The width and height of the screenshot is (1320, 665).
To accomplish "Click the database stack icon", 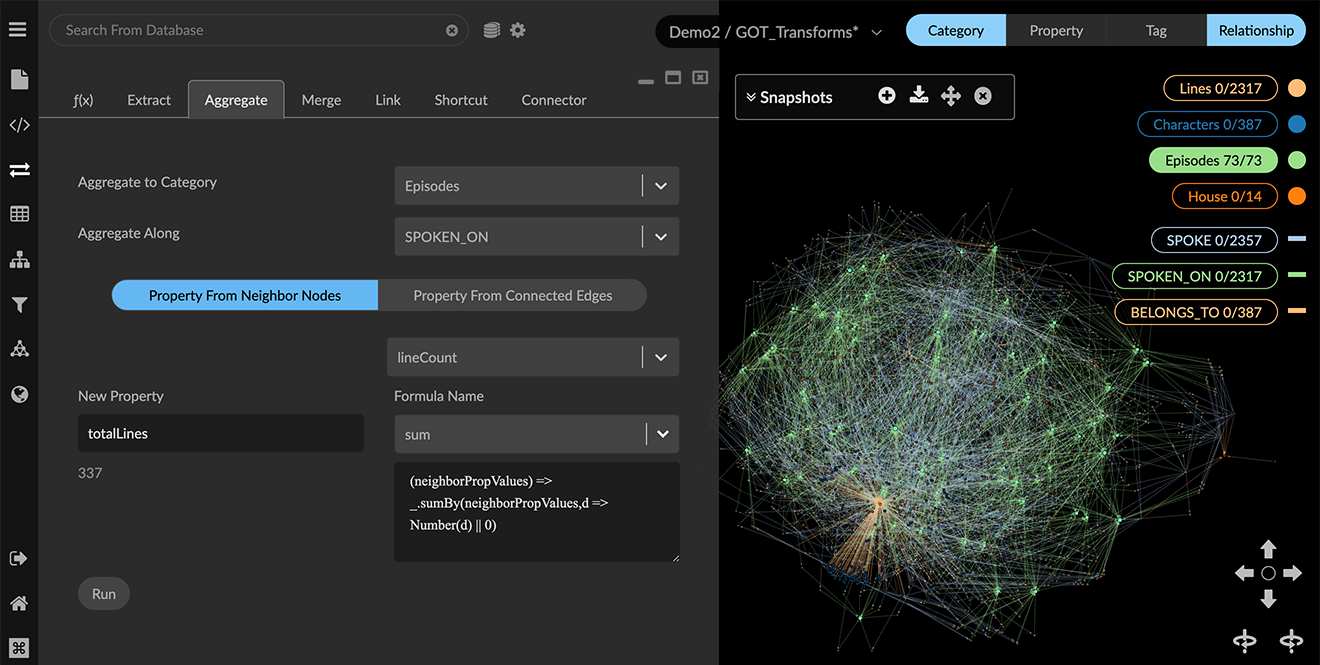I will pyautogui.click(x=491, y=30).
